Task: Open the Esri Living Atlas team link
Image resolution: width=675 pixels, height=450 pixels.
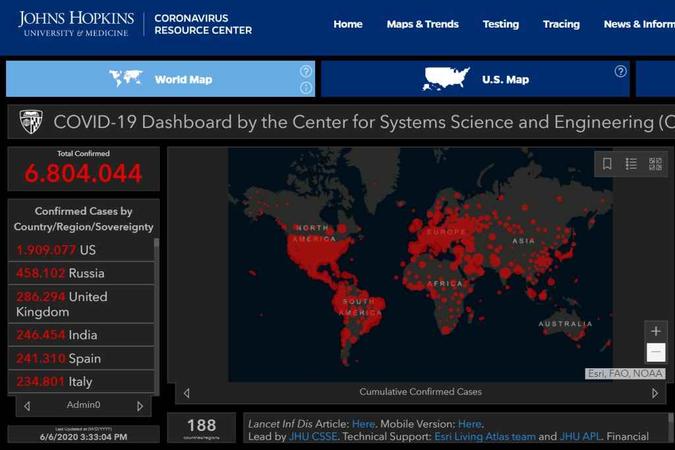Action: click(x=485, y=437)
